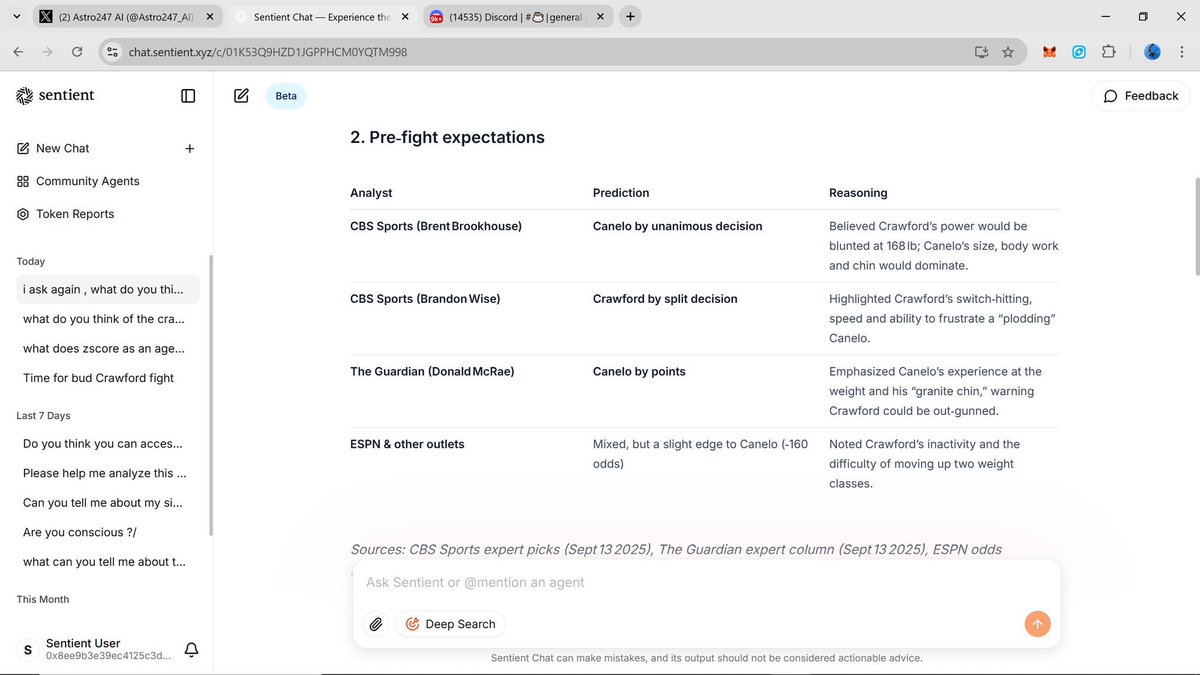Open chat 'Do you think you can acces...'
This screenshot has height=675, width=1200.
click(x=108, y=443)
